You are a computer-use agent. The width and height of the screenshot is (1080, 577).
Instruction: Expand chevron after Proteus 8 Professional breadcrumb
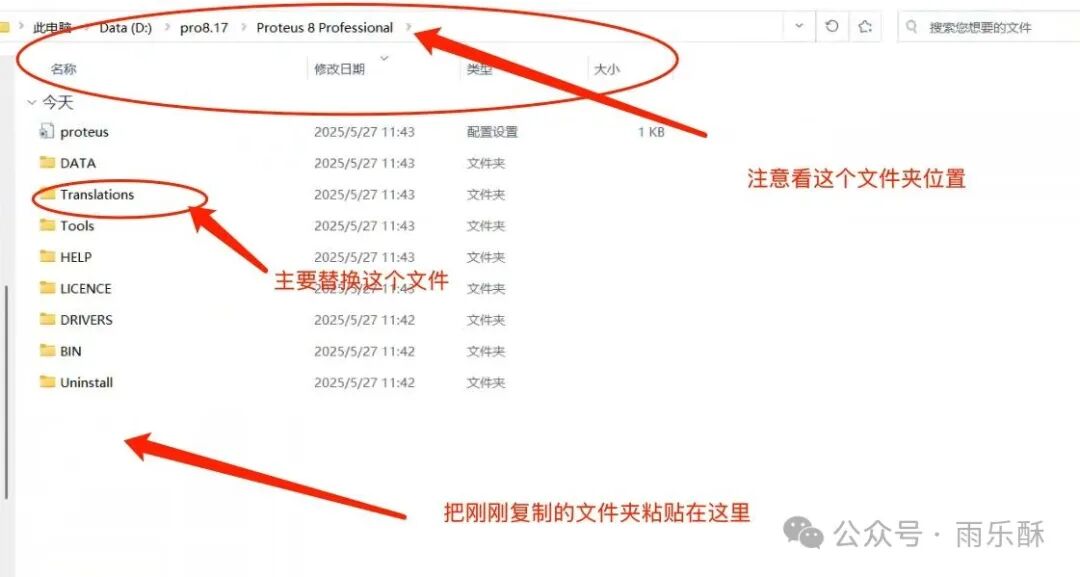[x=408, y=27]
